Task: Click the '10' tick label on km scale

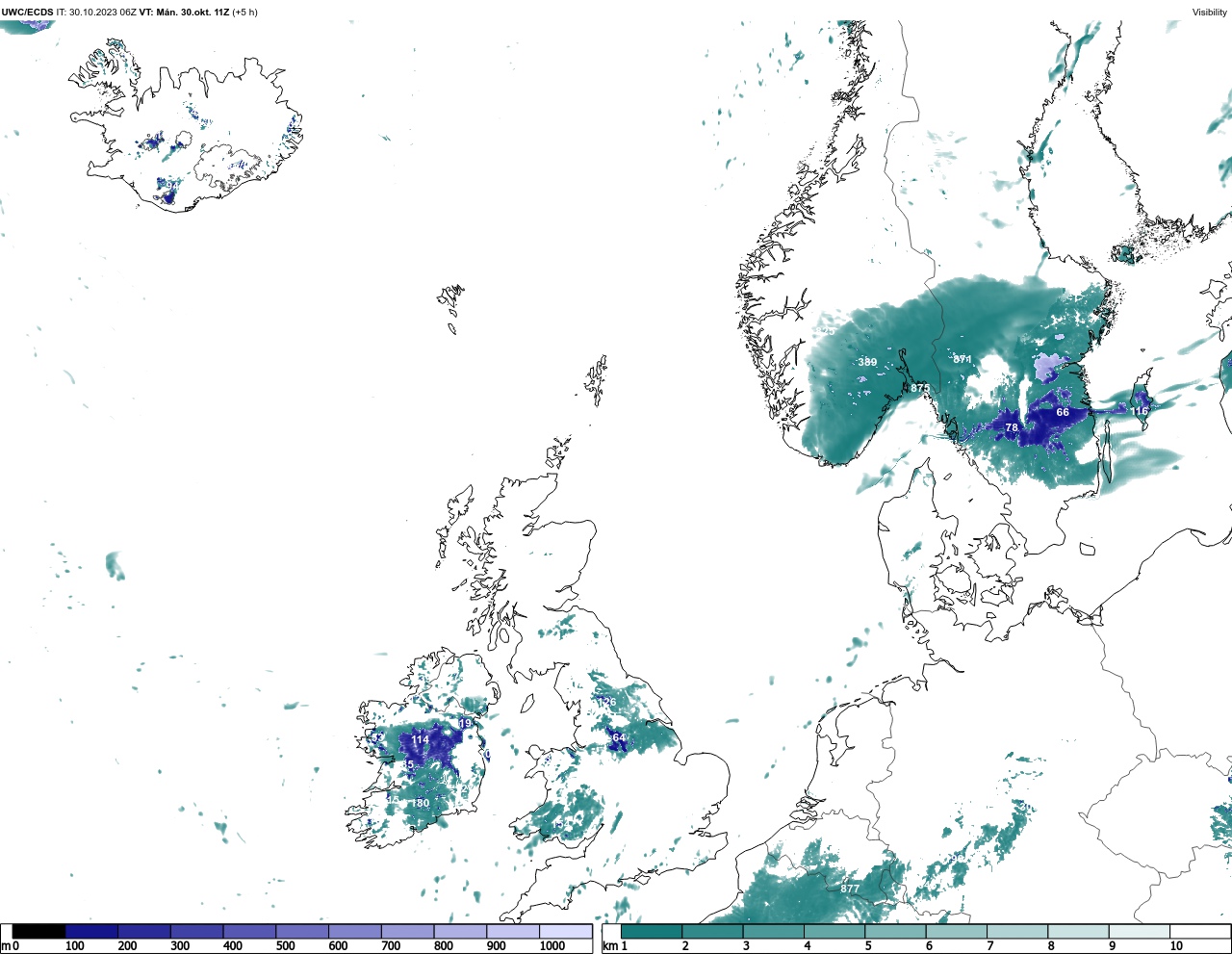Action: tap(1176, 946)
